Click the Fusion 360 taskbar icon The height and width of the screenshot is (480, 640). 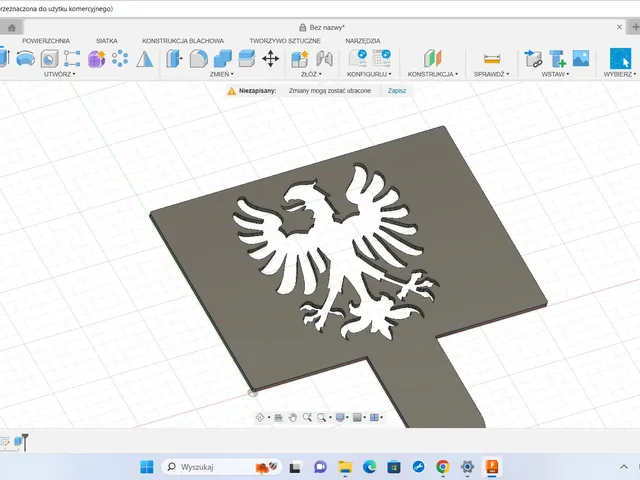pyautogui.click(x=492, y=467)
